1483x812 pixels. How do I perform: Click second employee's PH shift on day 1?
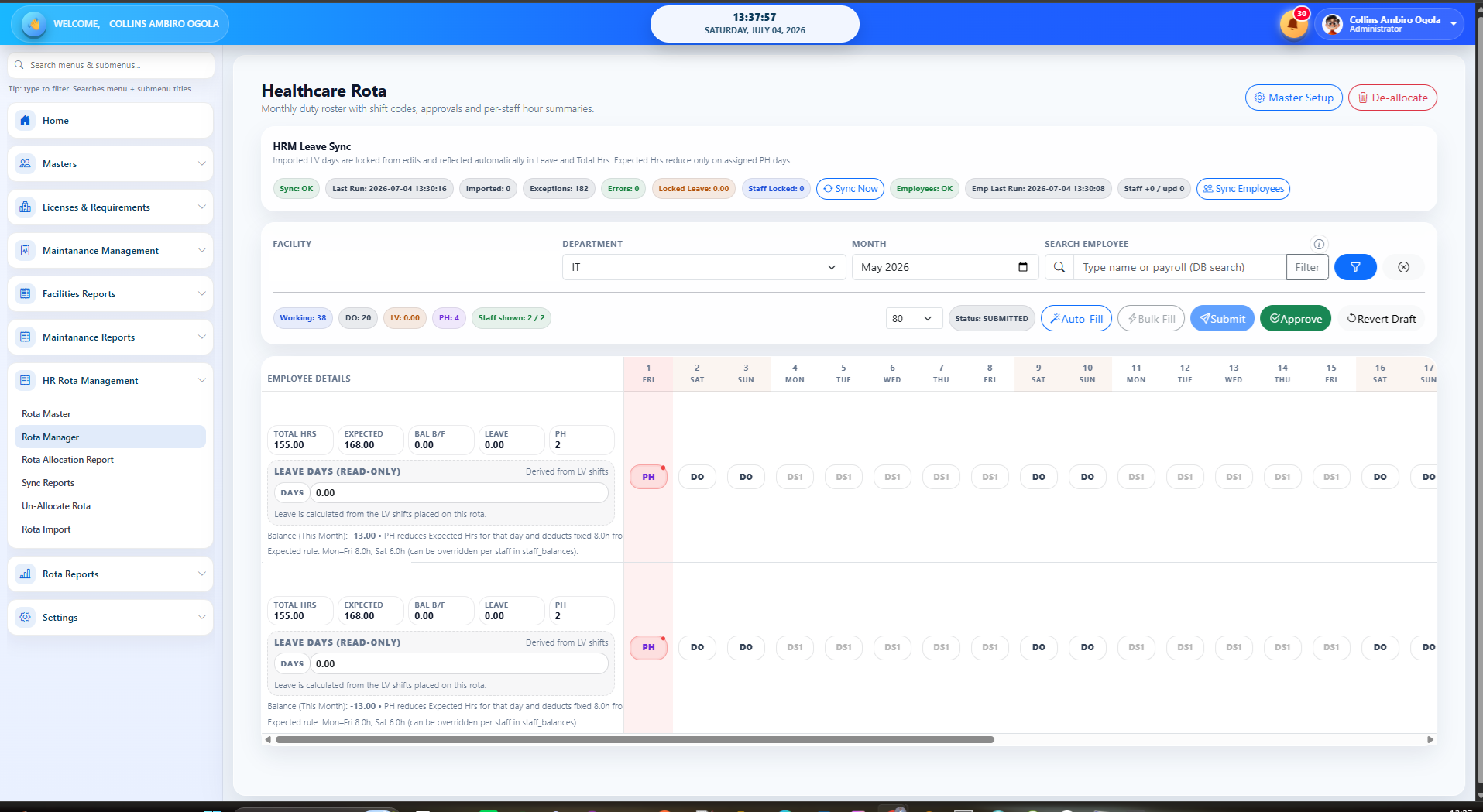pos(648,647)
